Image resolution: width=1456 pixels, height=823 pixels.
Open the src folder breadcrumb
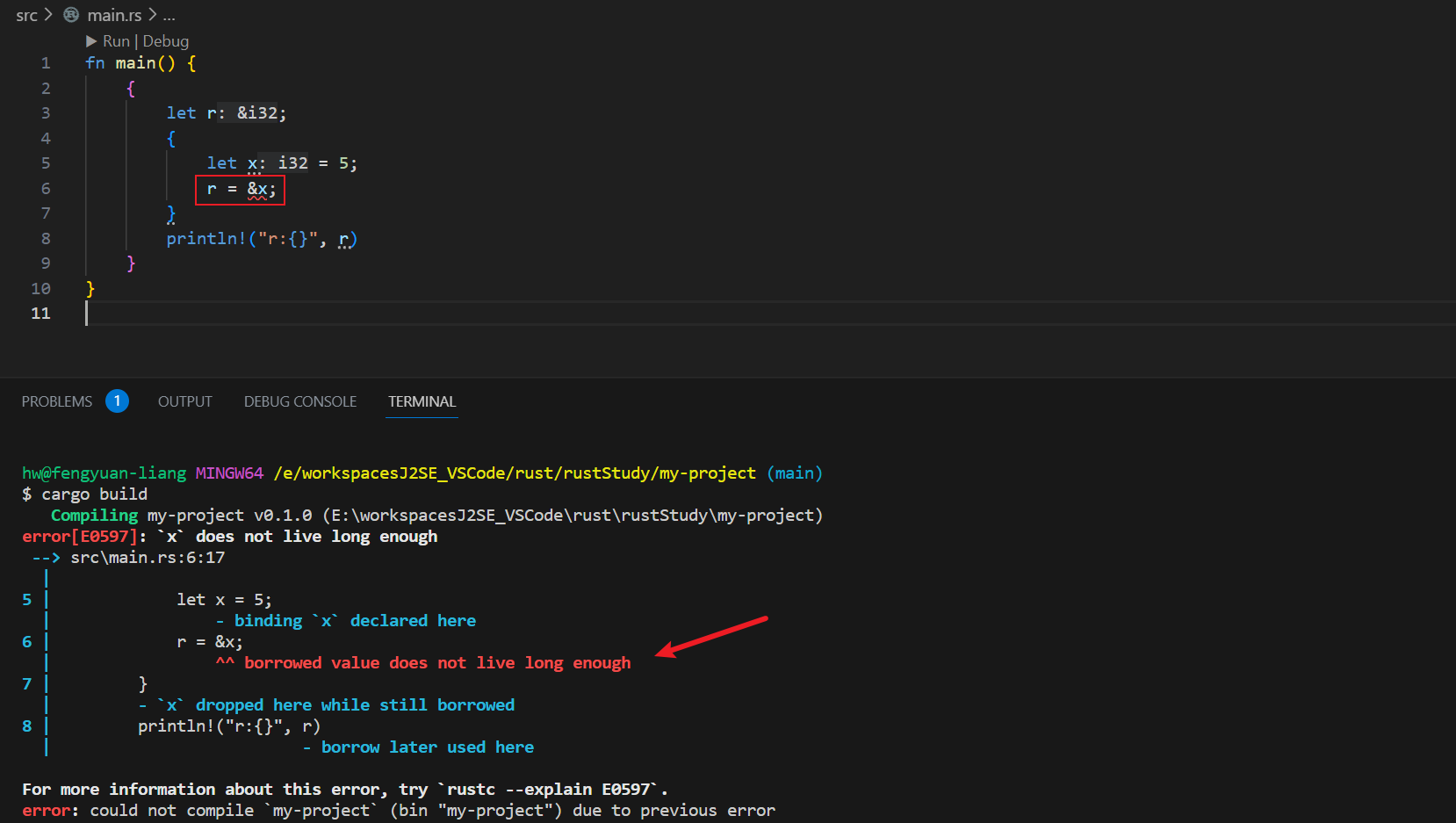pyautogui.click(x=26, y=15)
